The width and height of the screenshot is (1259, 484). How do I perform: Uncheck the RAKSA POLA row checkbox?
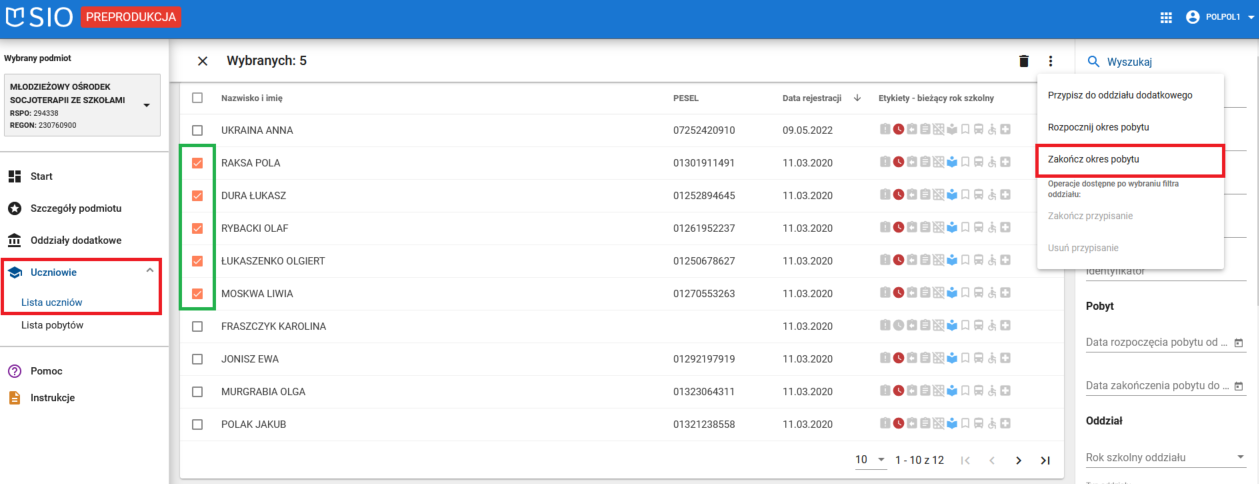[x=197, y=163]
